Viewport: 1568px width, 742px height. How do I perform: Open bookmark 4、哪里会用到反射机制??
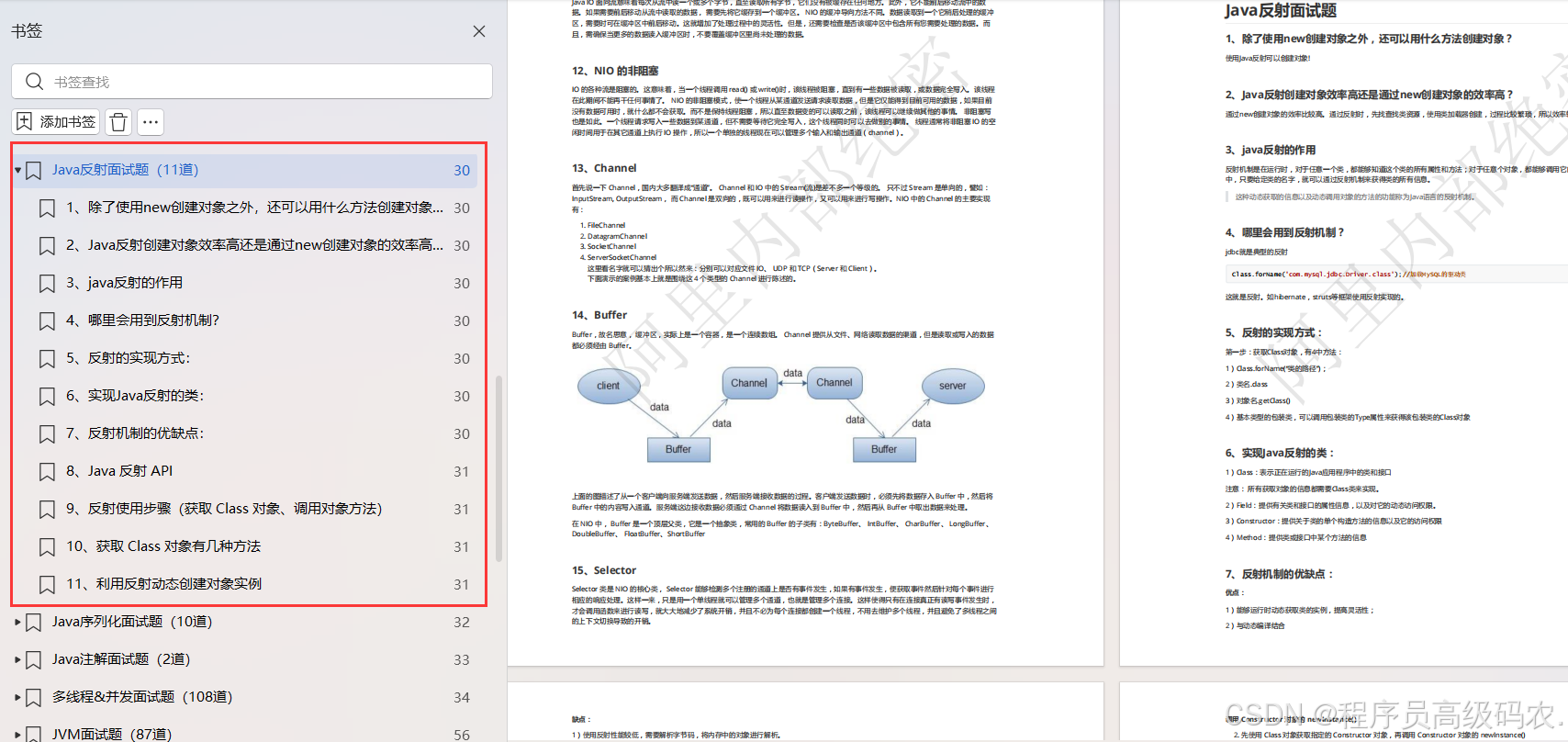142,320
